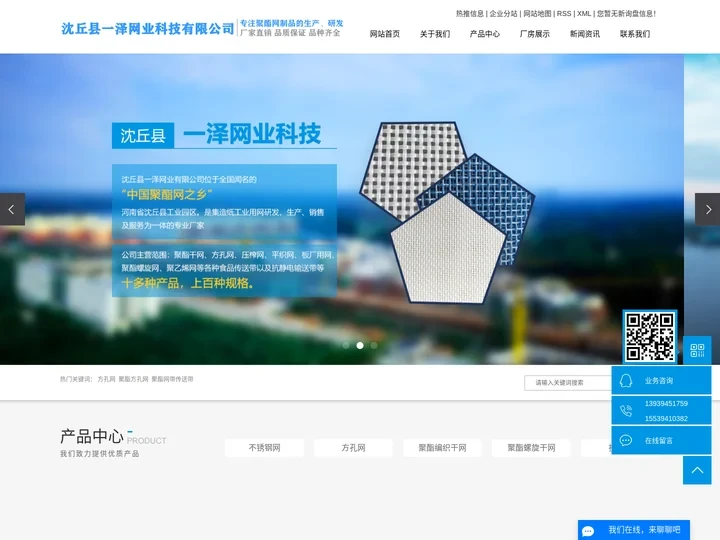Click the phone handset icon
This screenshot has height=540, width=720.
(x=626, y=411)
